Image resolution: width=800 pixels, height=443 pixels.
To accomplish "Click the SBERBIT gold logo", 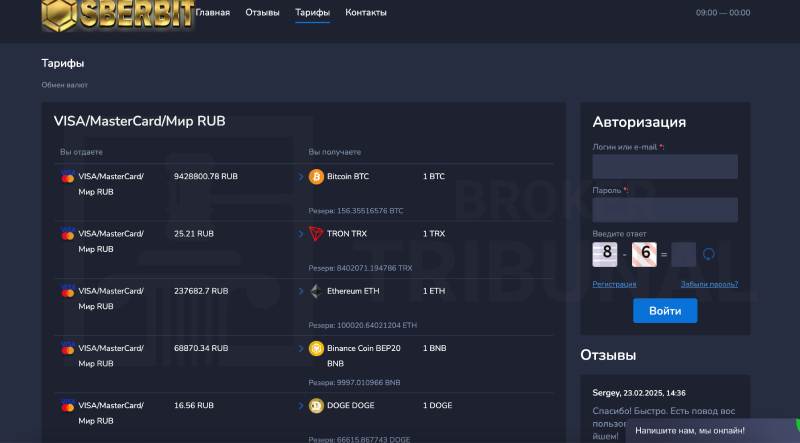I will pyautogui.click(x=118, y=15).
